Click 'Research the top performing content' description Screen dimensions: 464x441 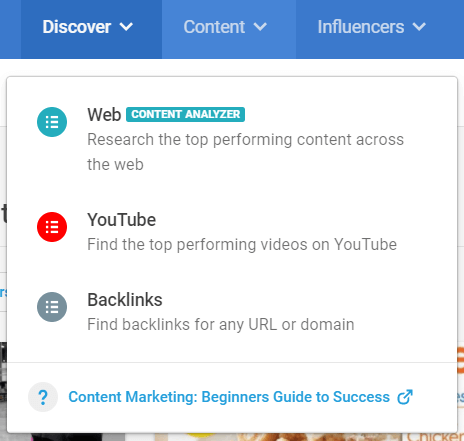point(245,152)
